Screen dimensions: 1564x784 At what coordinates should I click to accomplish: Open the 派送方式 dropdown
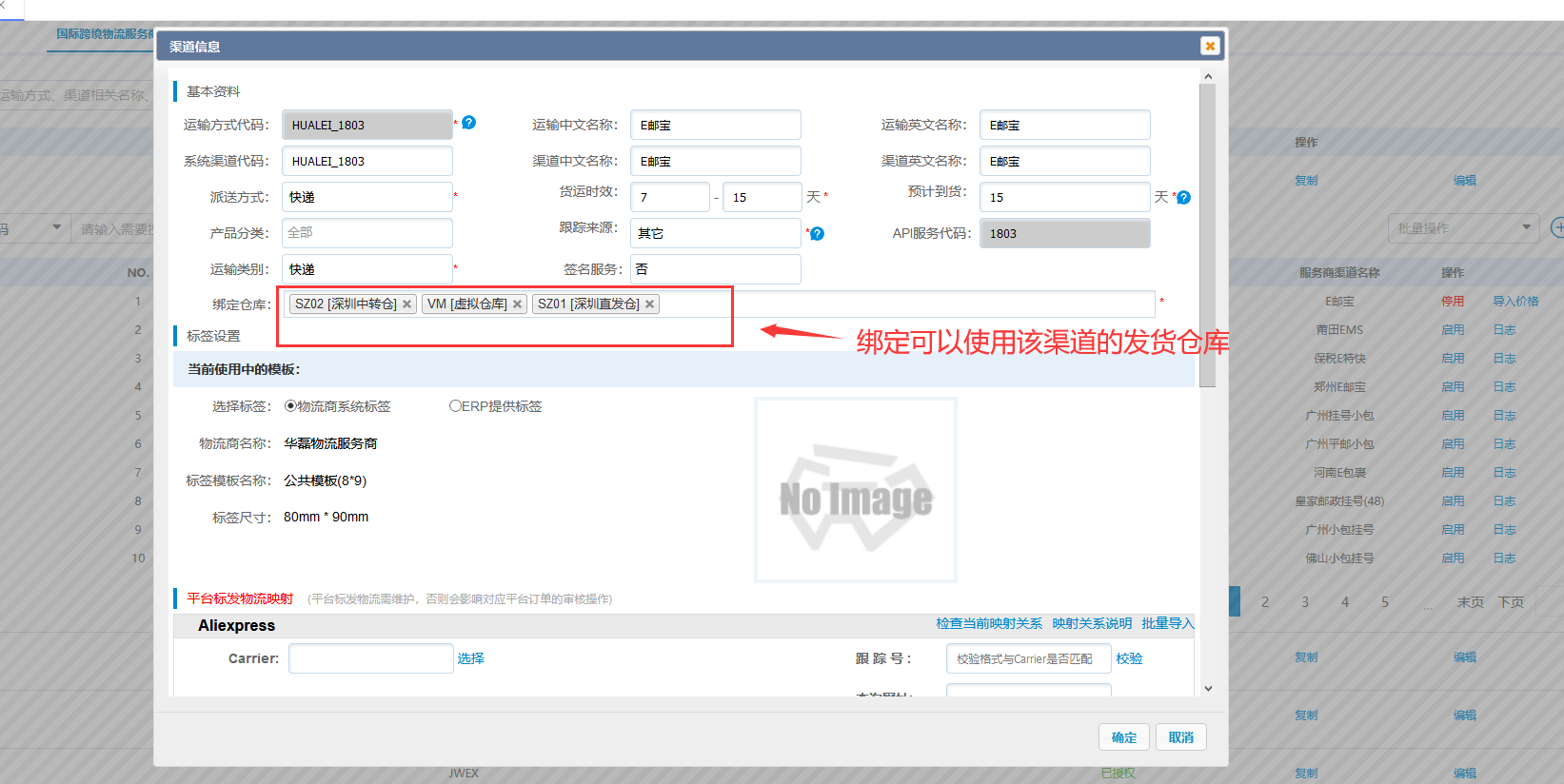point(366,197)
